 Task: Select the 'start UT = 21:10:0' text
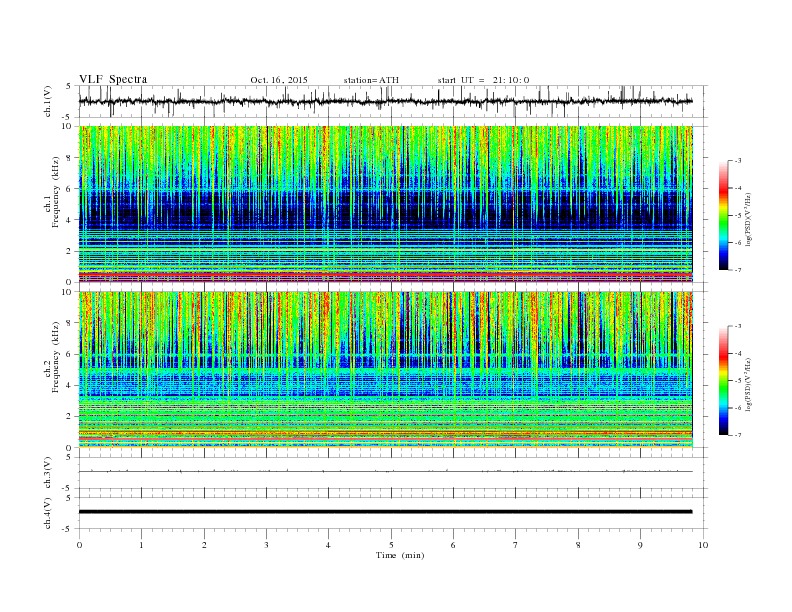tap(483, 80)
